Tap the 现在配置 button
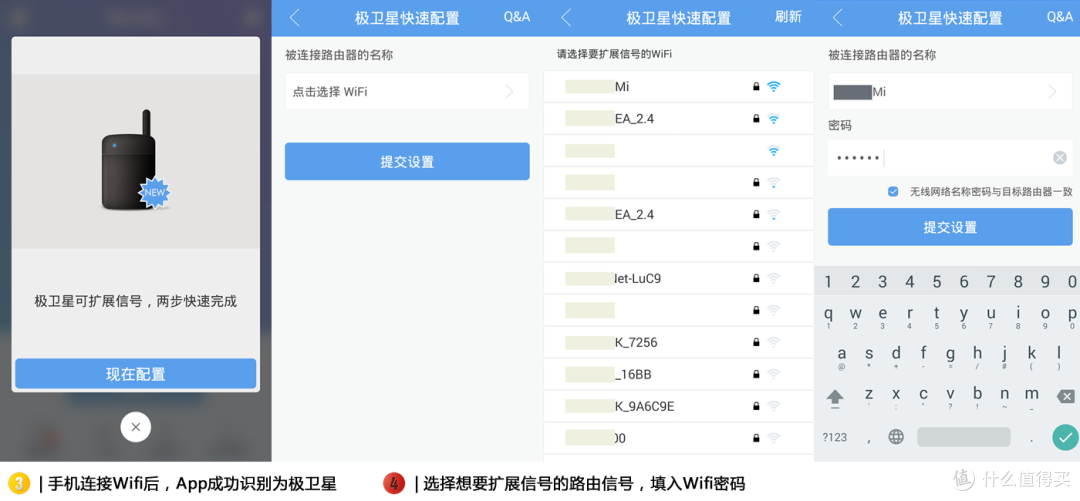This screenshot has width=1080, height=501. pyautogui.click(x=136, y=374)
